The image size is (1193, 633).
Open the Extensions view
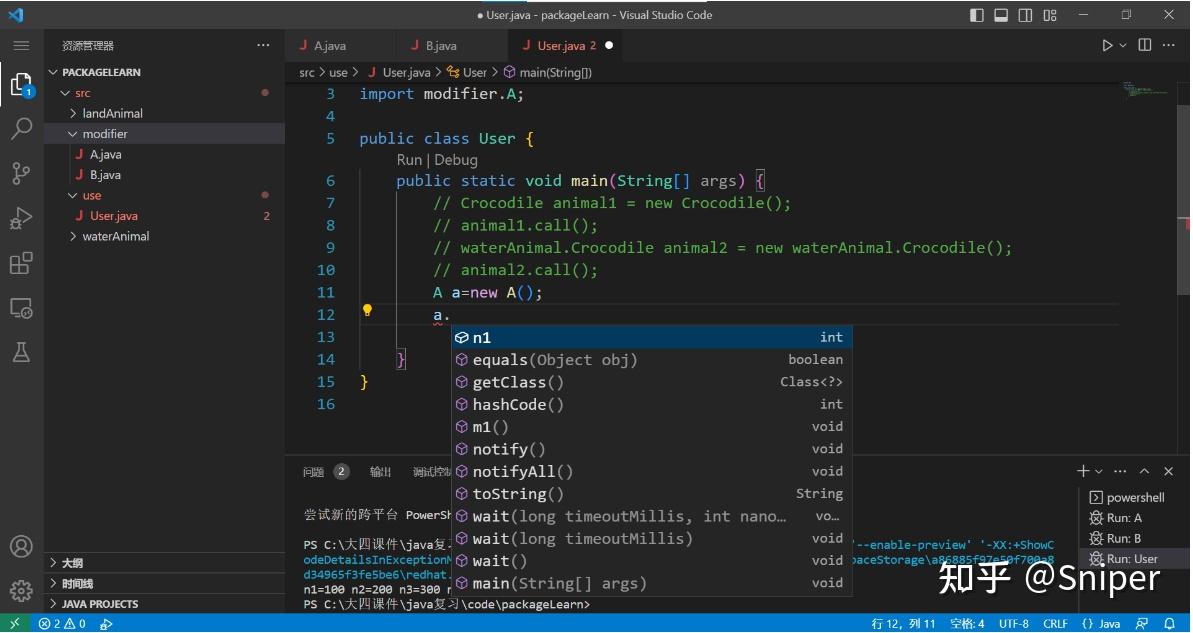click(x=21, y=263)
